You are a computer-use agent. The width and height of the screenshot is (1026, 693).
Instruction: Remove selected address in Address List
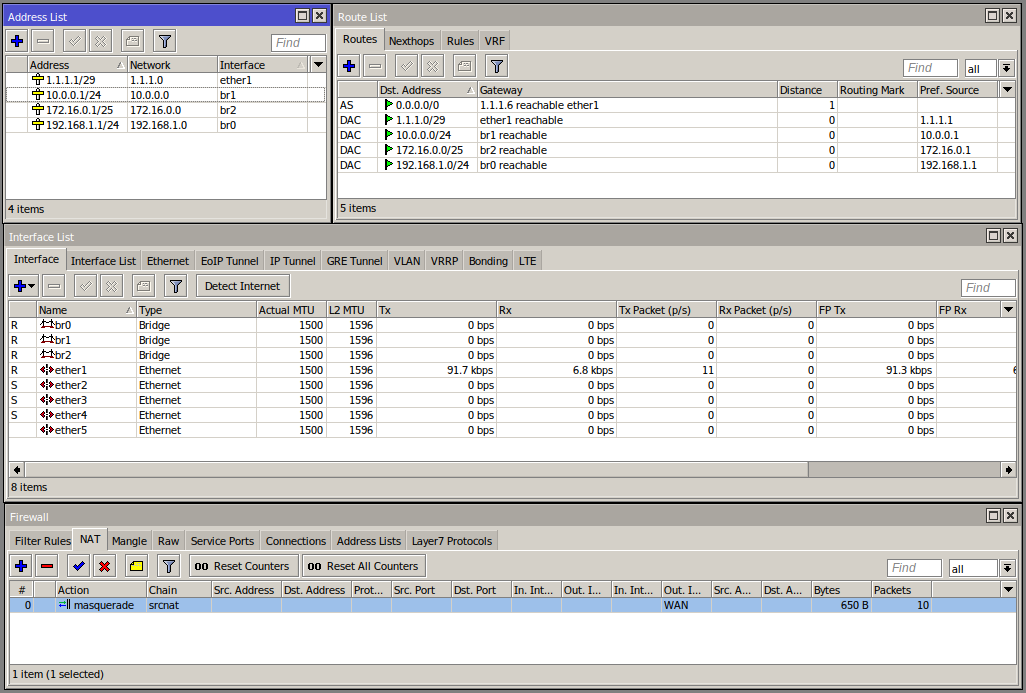click(x=43, y=41)
